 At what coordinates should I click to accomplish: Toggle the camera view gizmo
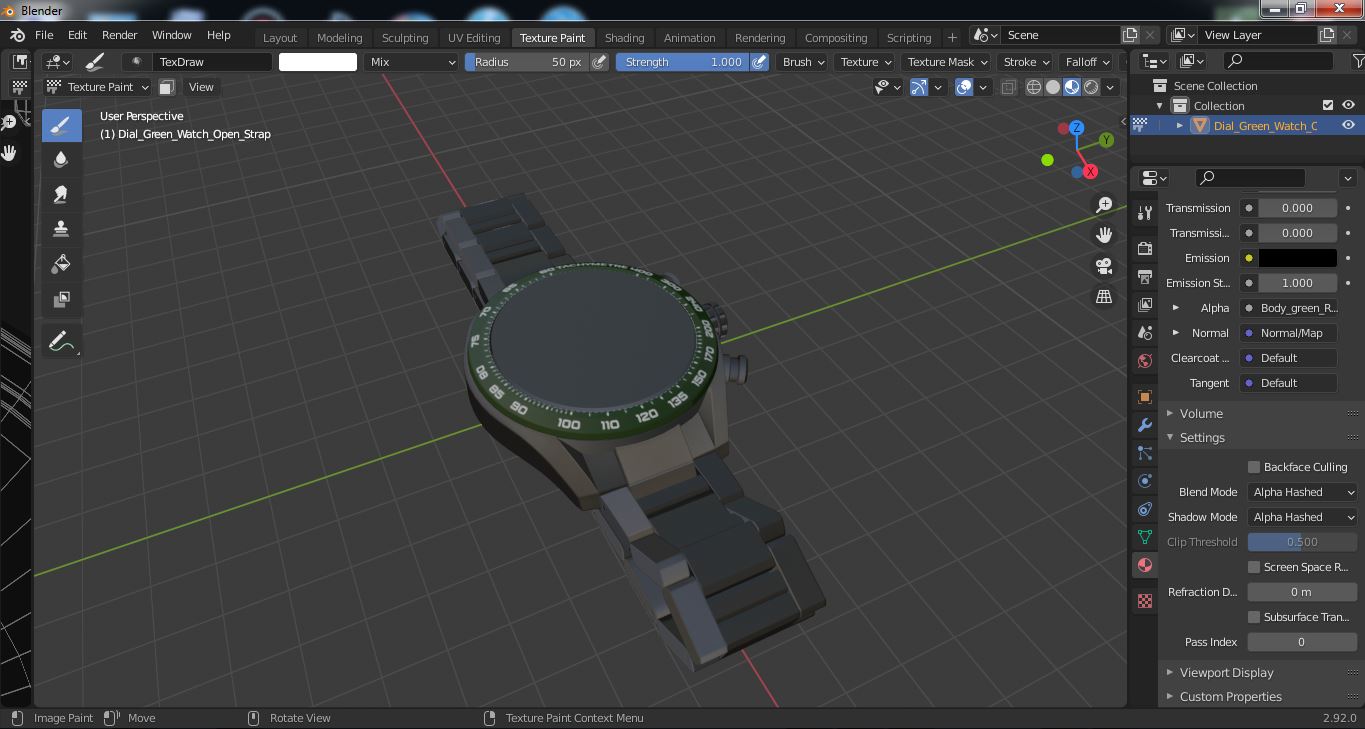1104,266
